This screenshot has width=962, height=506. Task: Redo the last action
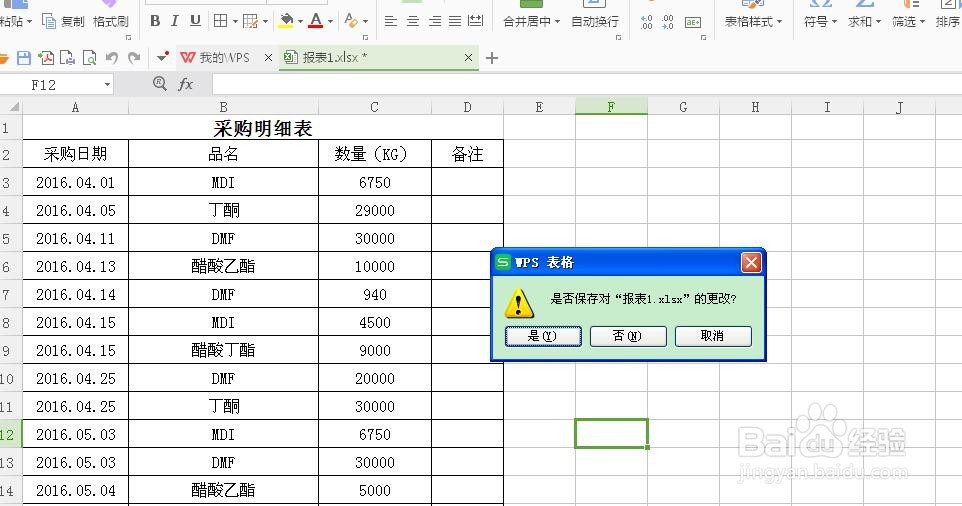click(x=134, y=58)
